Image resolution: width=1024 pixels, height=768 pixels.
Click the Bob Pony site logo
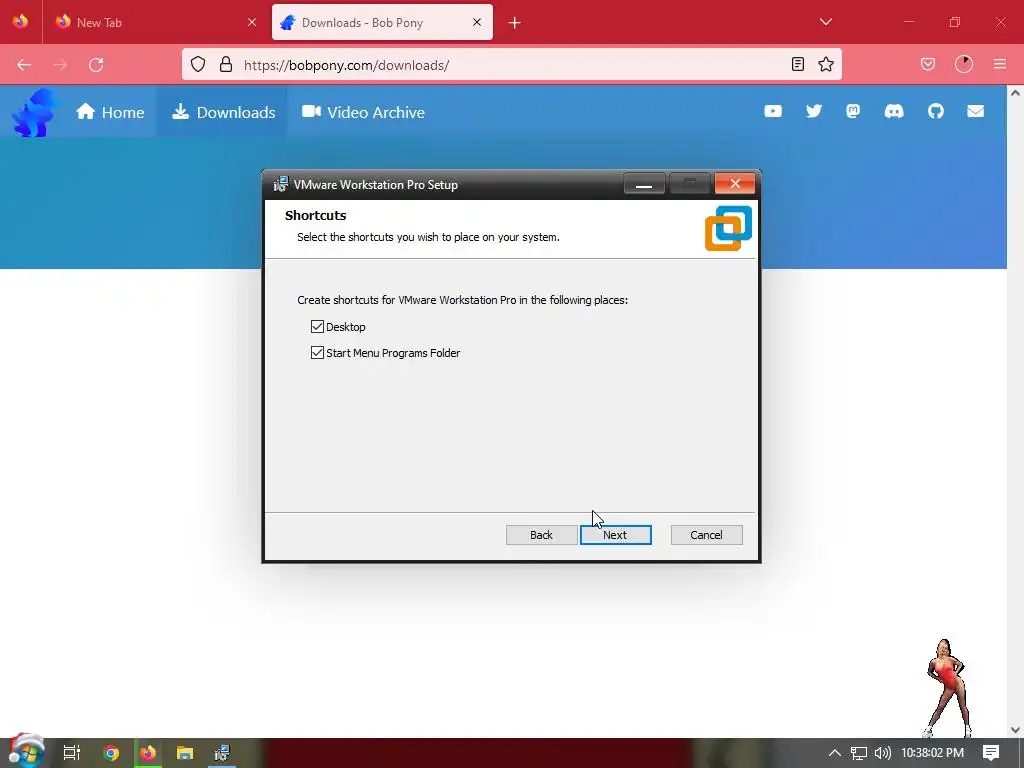[x=33, y=112]
